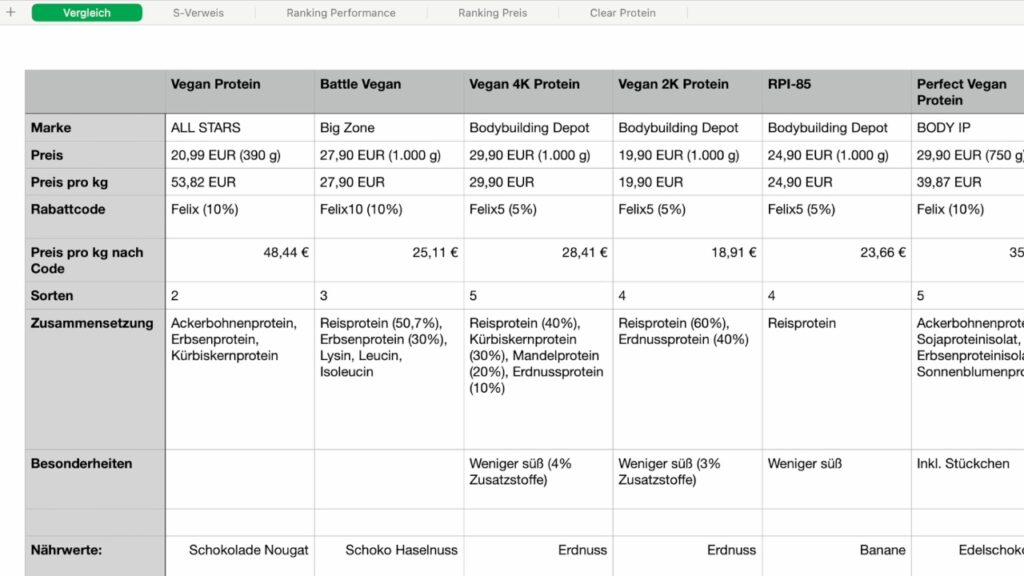Click the Marke row label
The image size is (1024, 576).
[x=95, y=128]
